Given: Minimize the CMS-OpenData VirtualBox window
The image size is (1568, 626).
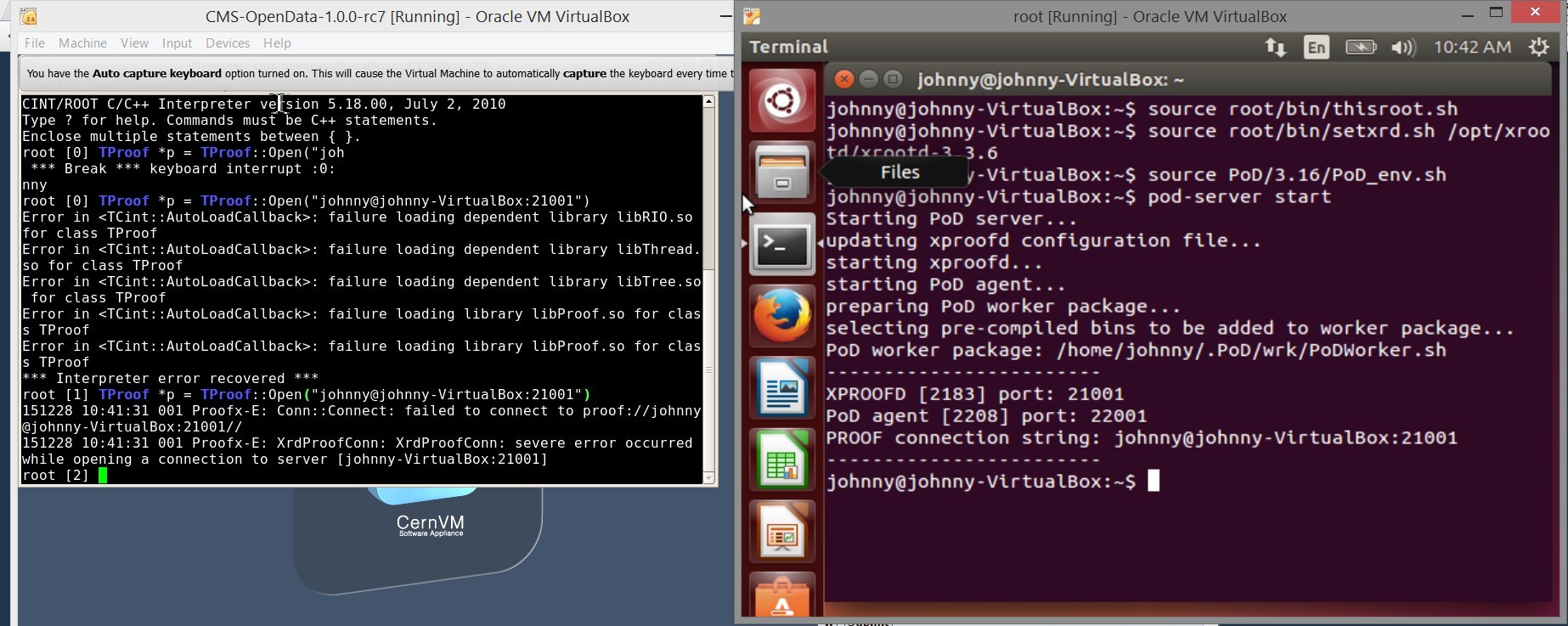Looking at the screenshot, I should point(725,16).
